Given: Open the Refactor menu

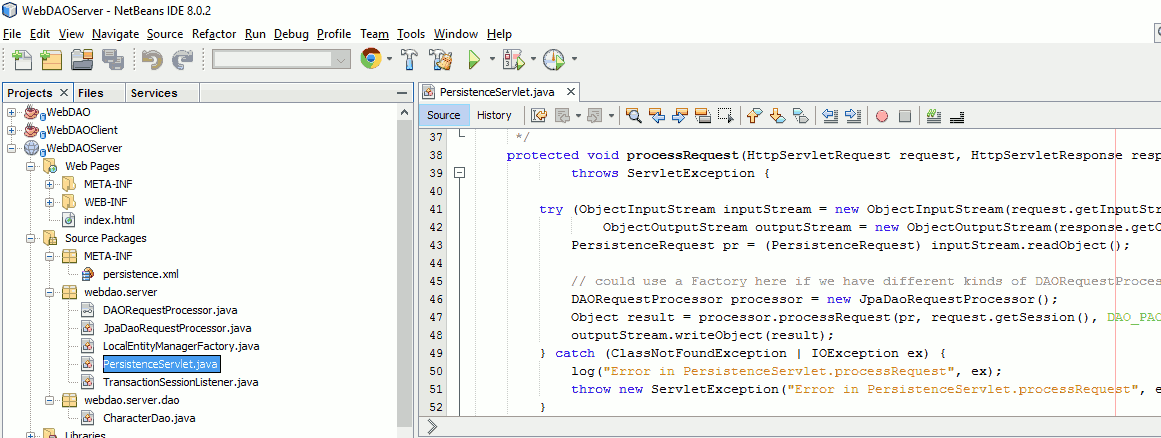Looking at the screenshot, I should click(x=213, y=33).
